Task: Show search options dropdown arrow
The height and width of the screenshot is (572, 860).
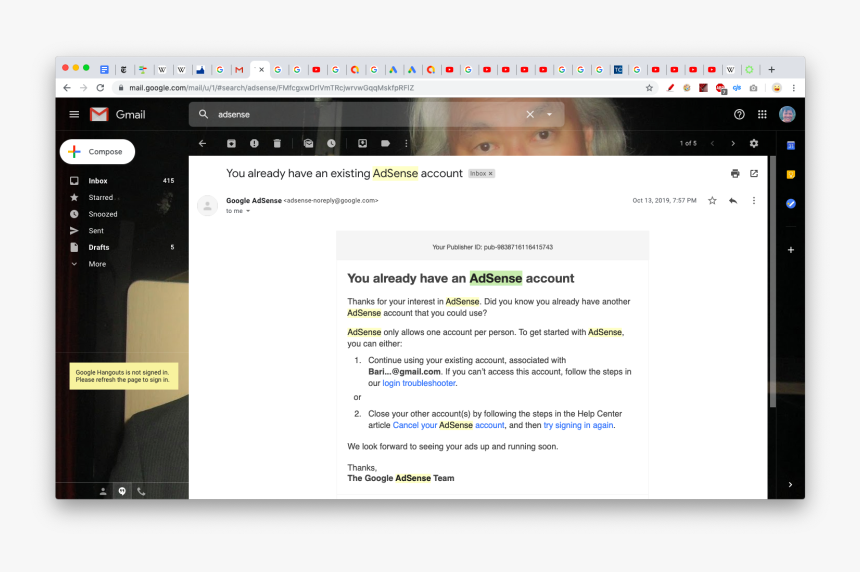Action: coord(549,114)
